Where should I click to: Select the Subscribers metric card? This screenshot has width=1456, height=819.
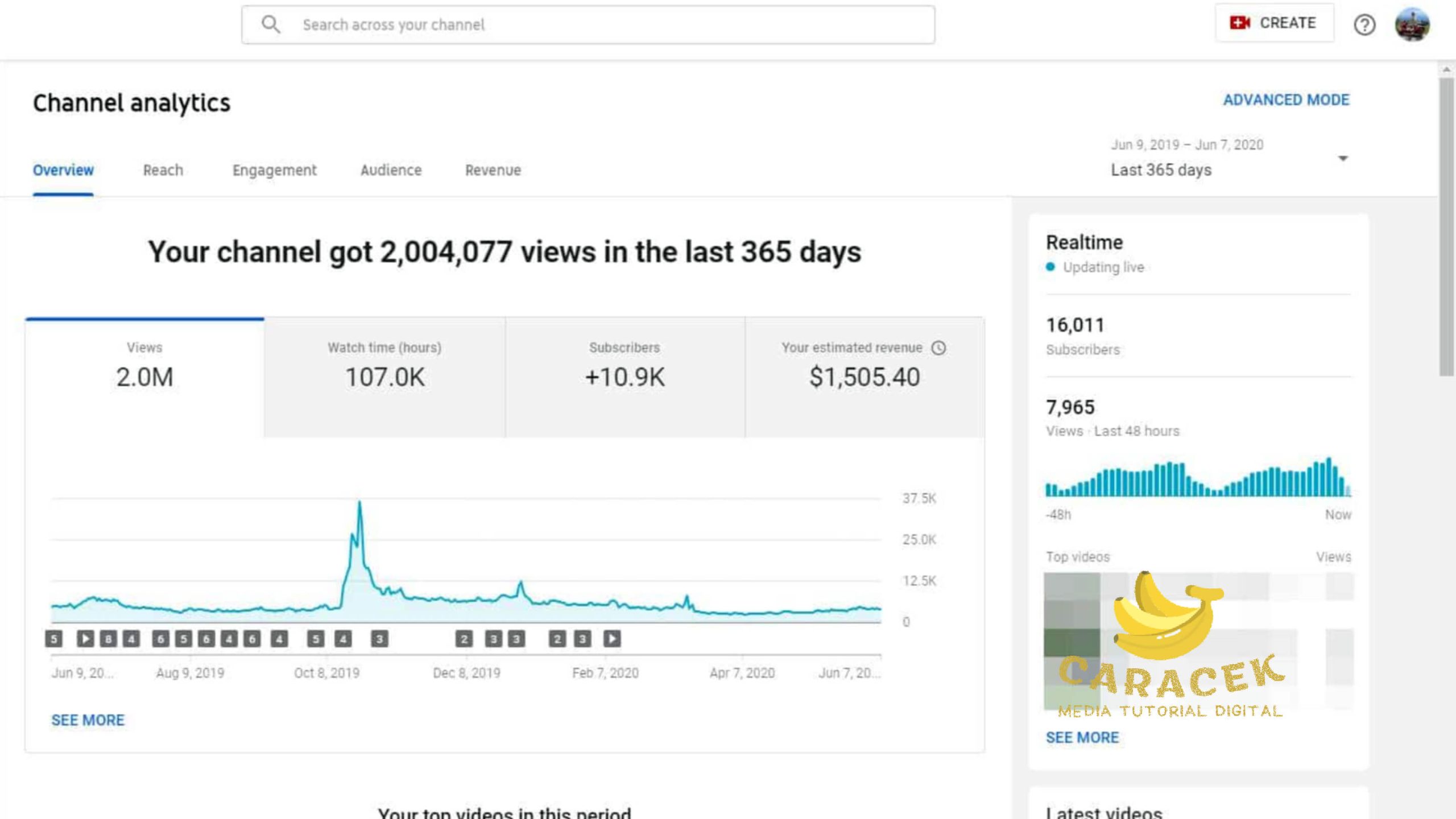[x=624, y=377]
